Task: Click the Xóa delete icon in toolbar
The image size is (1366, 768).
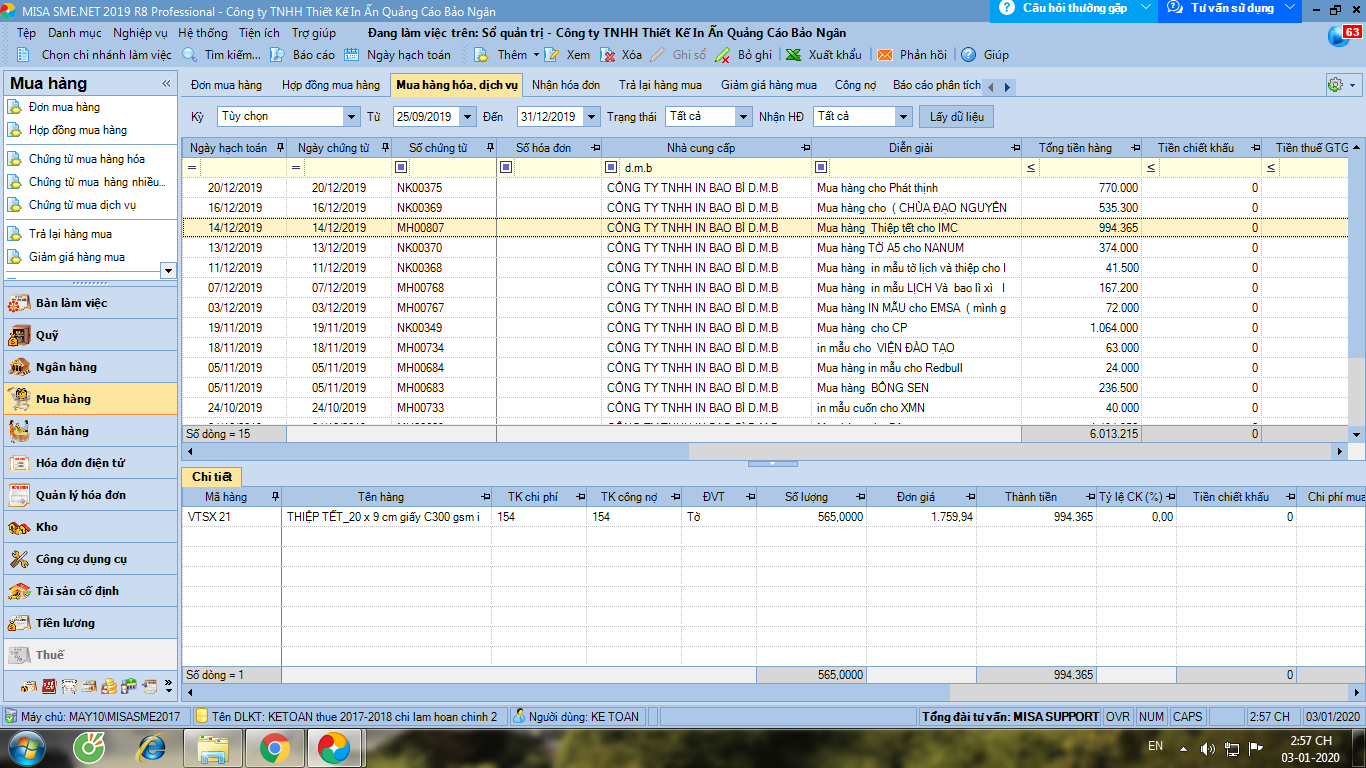Action: 607,55
